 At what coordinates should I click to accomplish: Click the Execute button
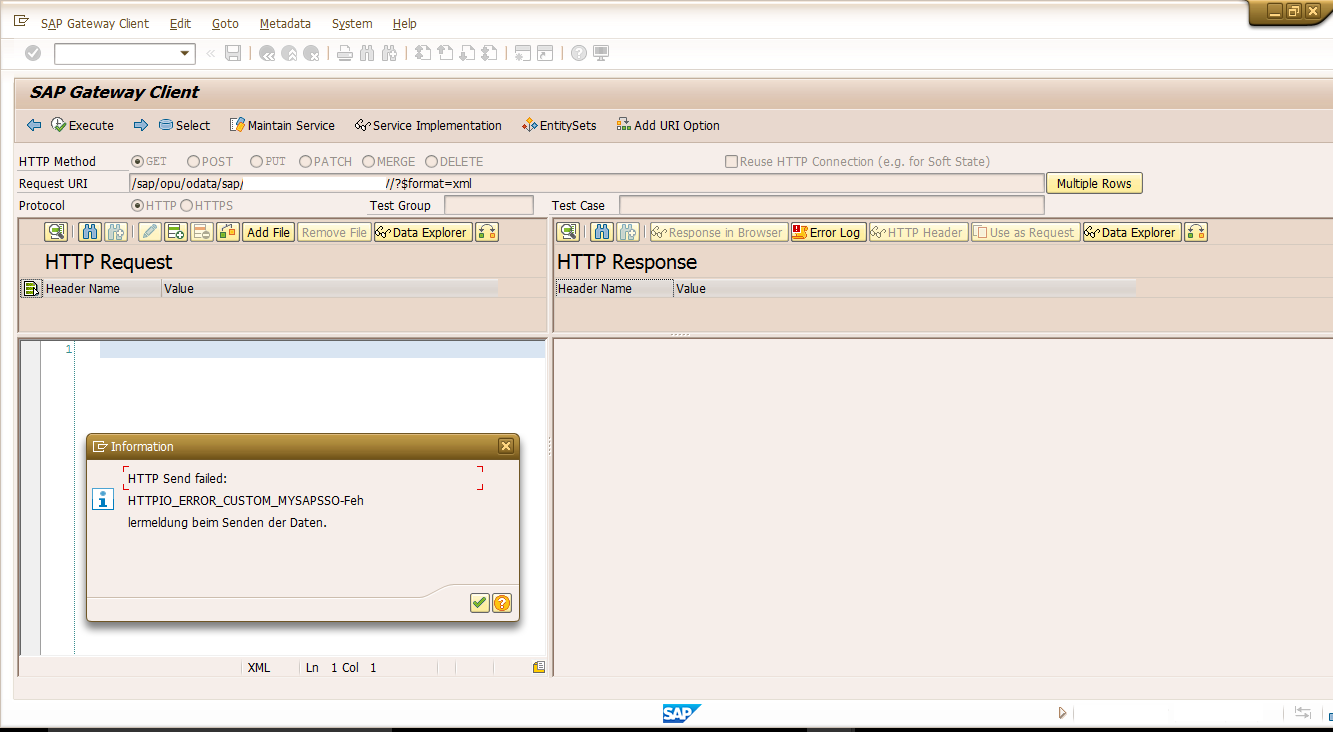click(x=83, y=125)
